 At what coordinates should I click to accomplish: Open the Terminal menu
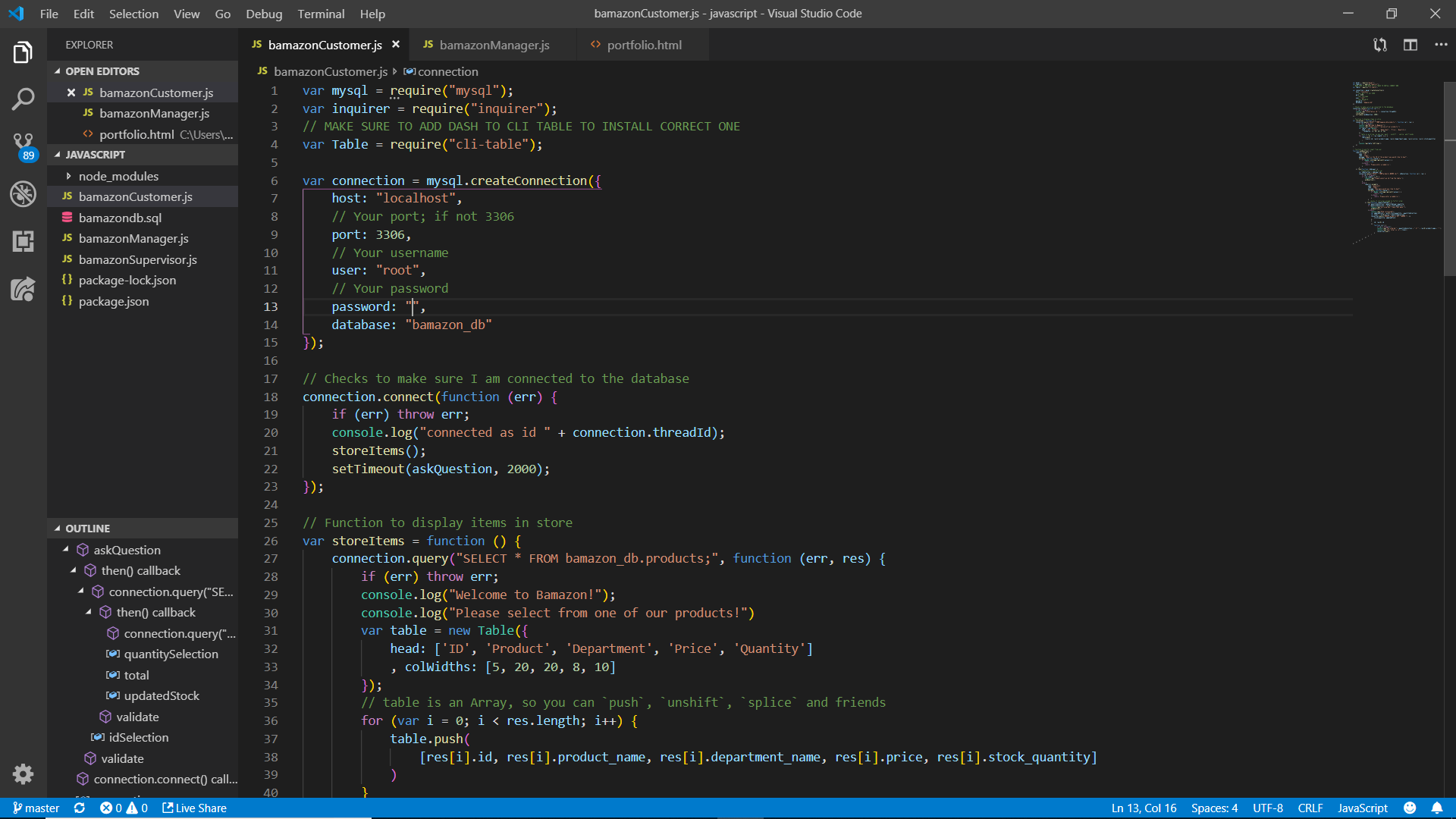tap(321, 14)
